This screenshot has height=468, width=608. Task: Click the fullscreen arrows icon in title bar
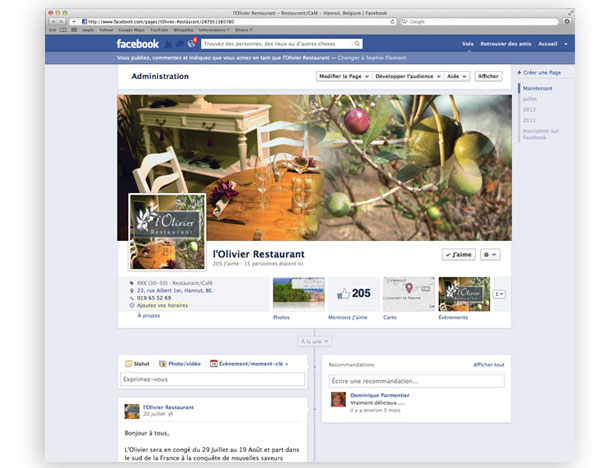click(x=570, y=13)
